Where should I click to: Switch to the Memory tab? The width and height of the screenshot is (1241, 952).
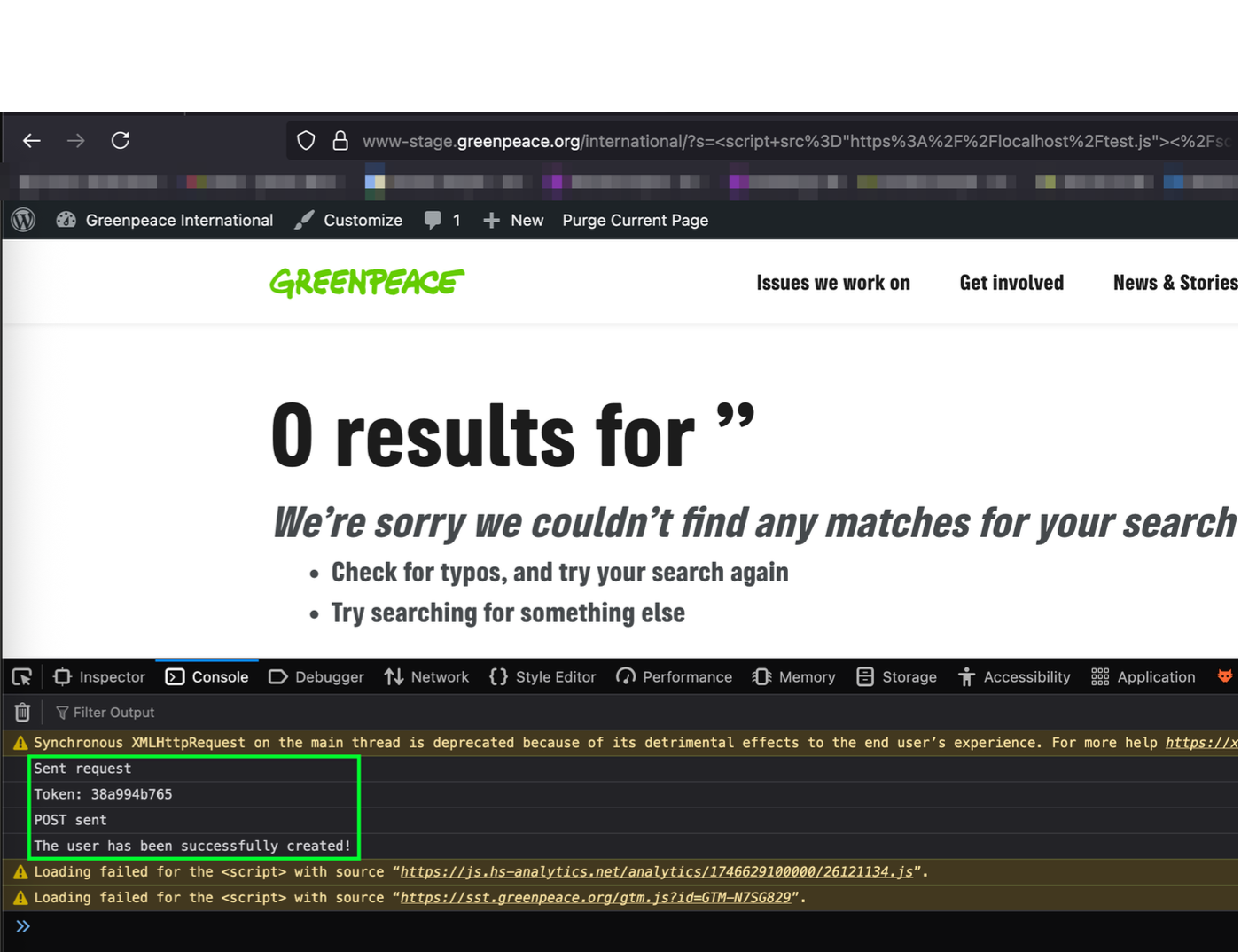click(794, 677)
